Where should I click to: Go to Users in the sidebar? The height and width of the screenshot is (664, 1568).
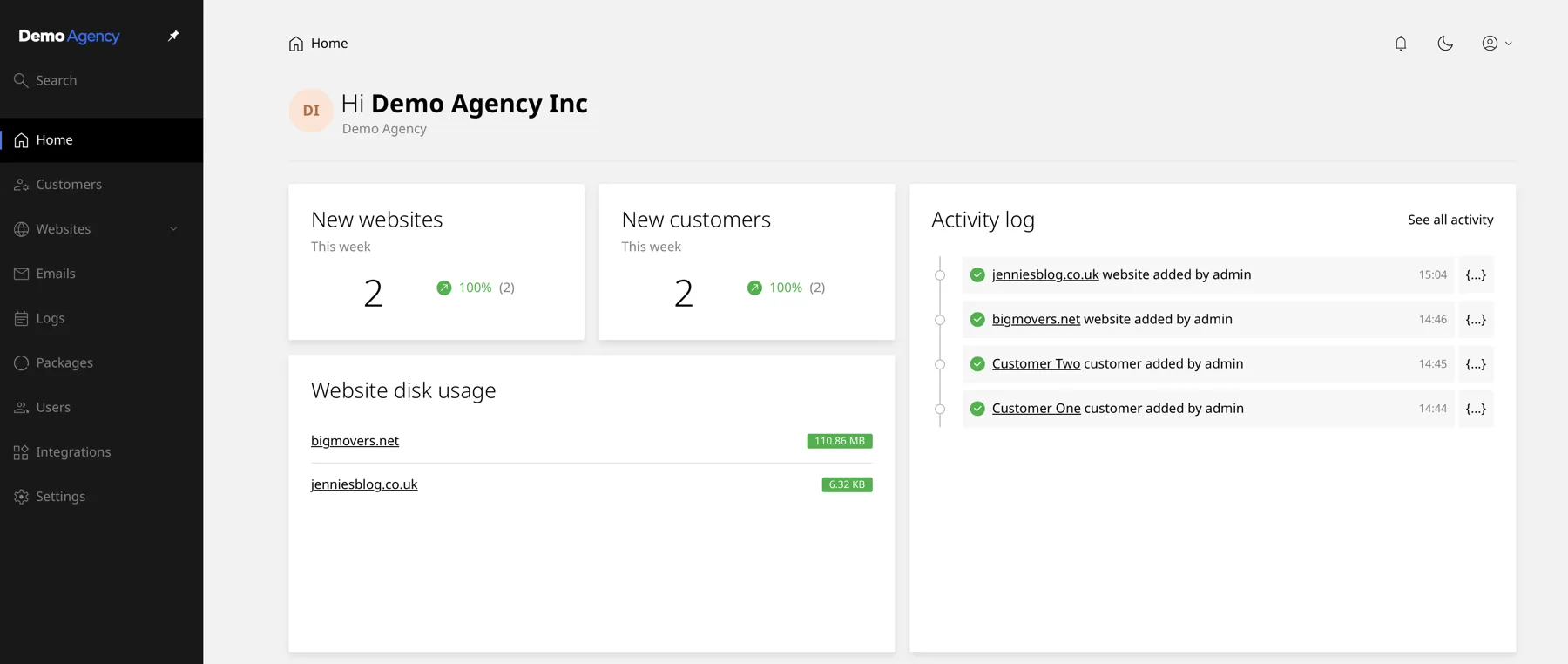click(x=101, y=407)
